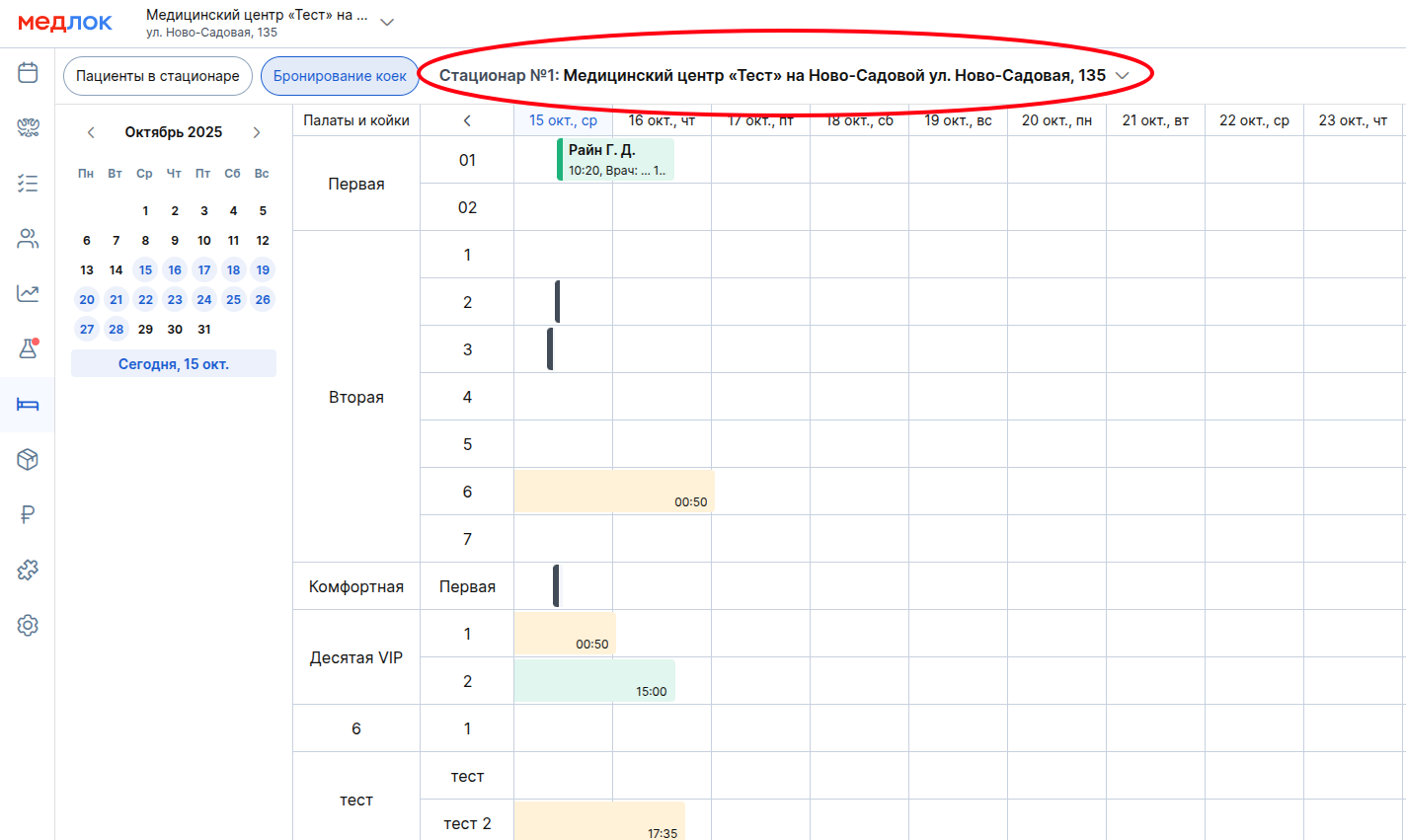Open the laboratory flask icon in sidebar
The width and height of the screenshot is (1406, 840).
(28, 348)
